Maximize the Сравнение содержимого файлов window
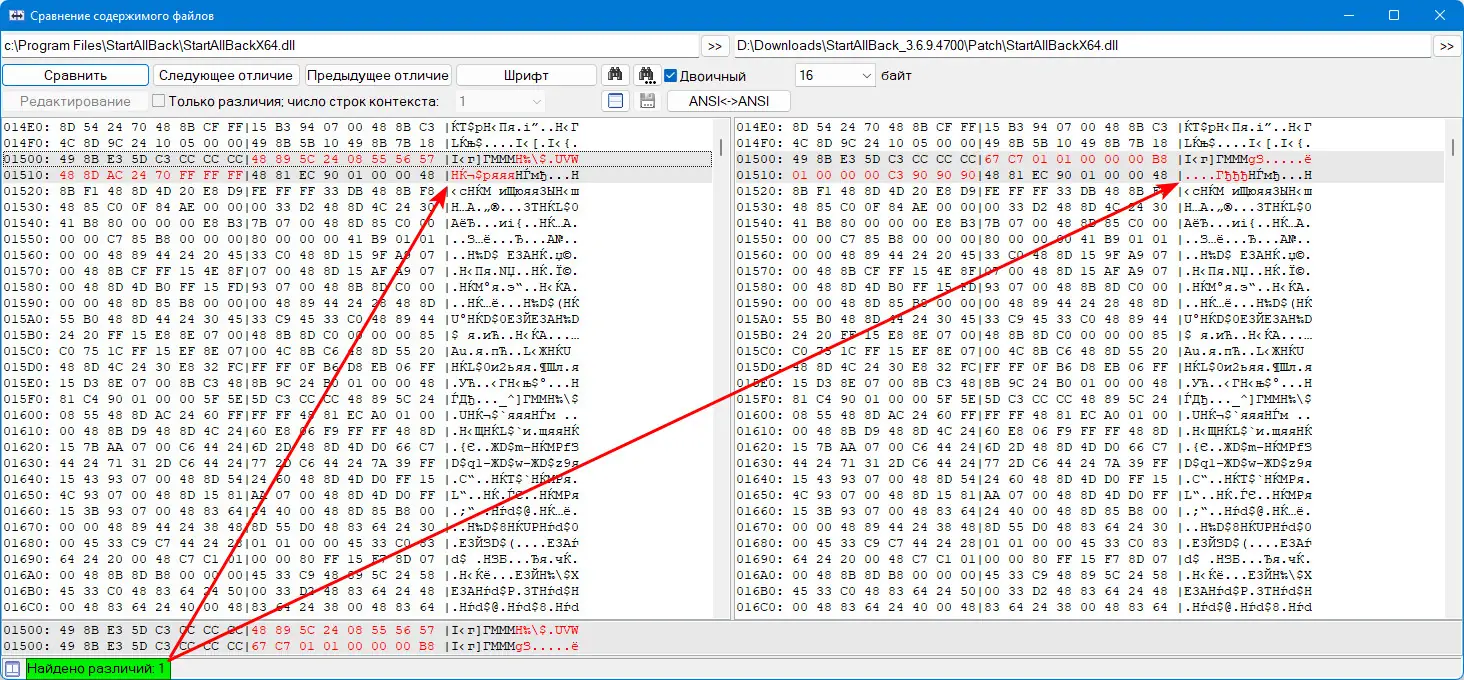1464x680 pixels. tap(1394, 16)
